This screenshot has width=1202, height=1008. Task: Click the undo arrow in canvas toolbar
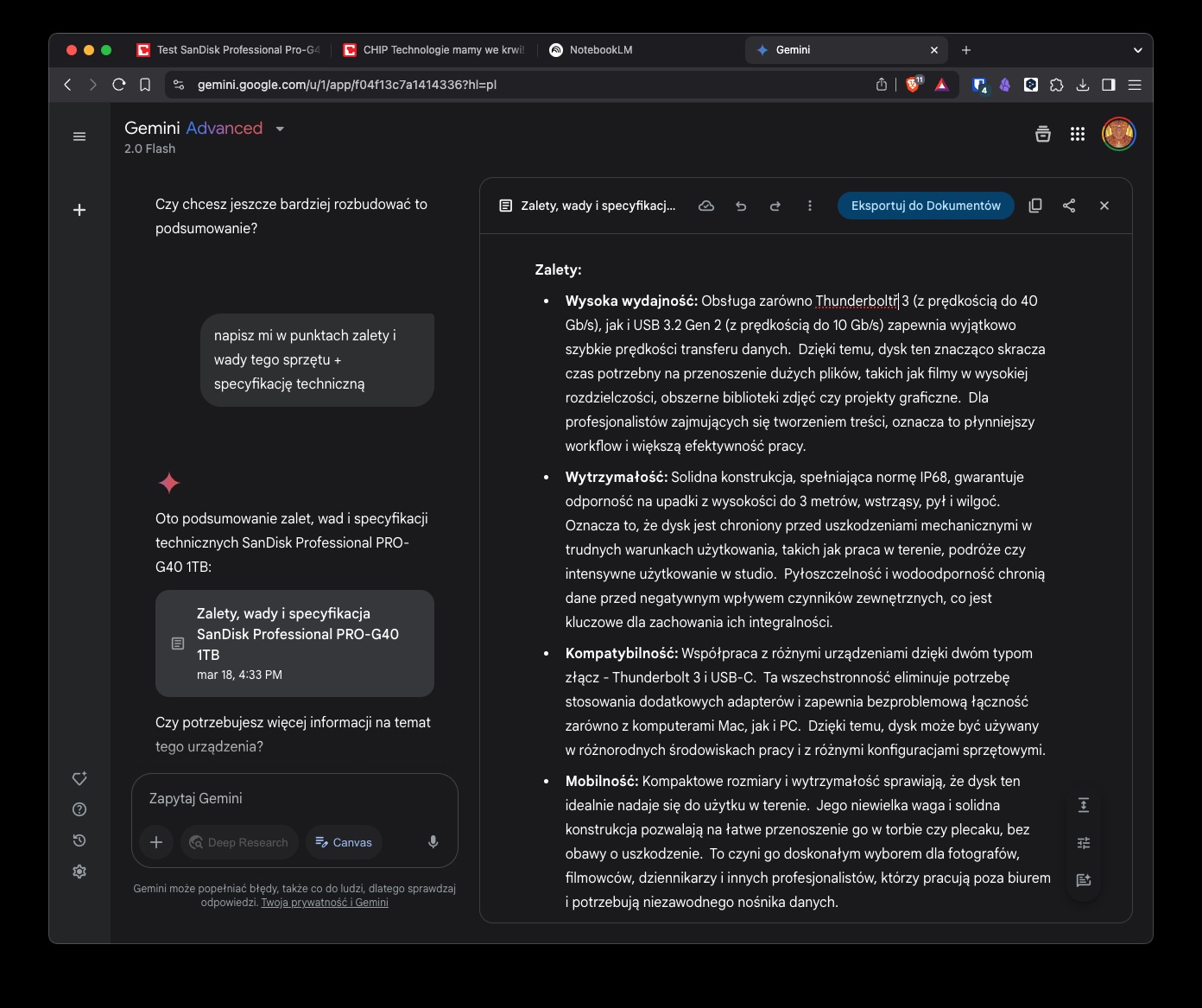(x=741, y=206)
